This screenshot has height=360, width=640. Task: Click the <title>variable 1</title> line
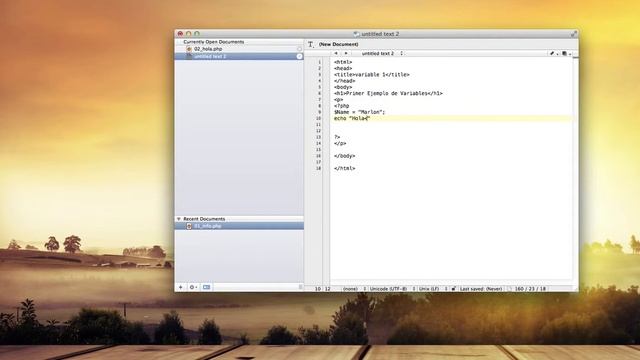[371, 75]
